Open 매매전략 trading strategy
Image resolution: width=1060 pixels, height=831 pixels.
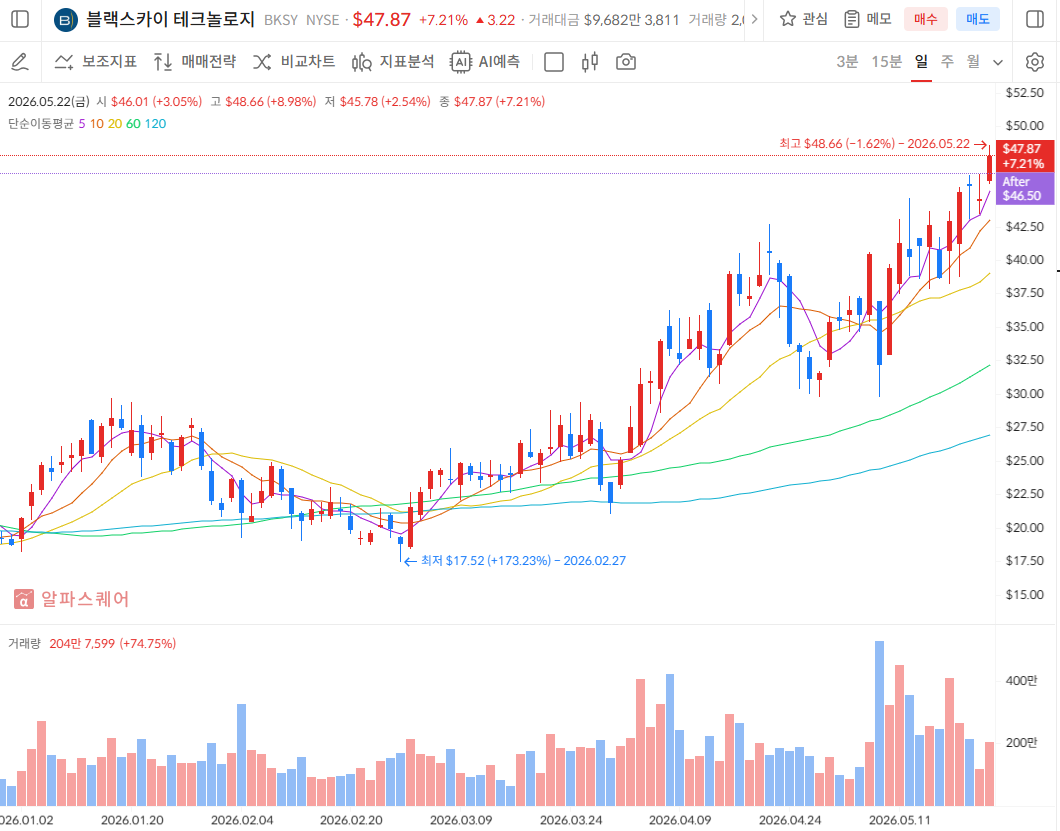195,62
